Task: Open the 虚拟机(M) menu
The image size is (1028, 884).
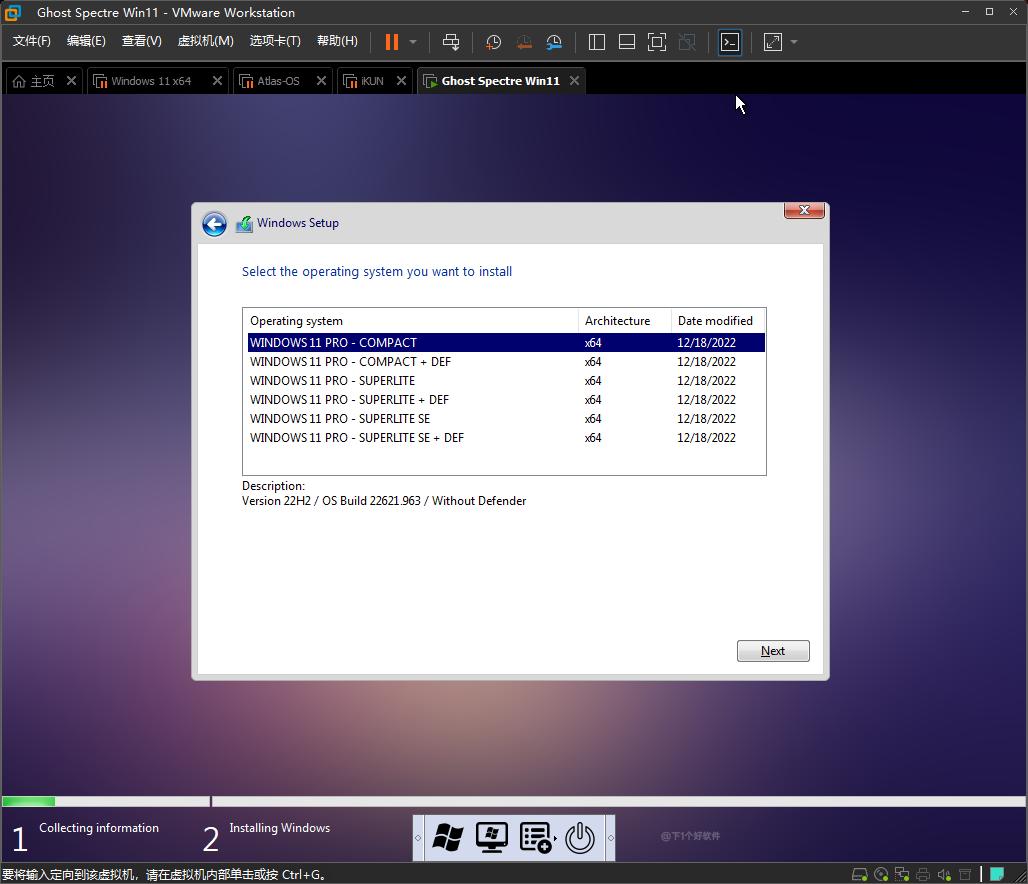Action: point(205,41)
